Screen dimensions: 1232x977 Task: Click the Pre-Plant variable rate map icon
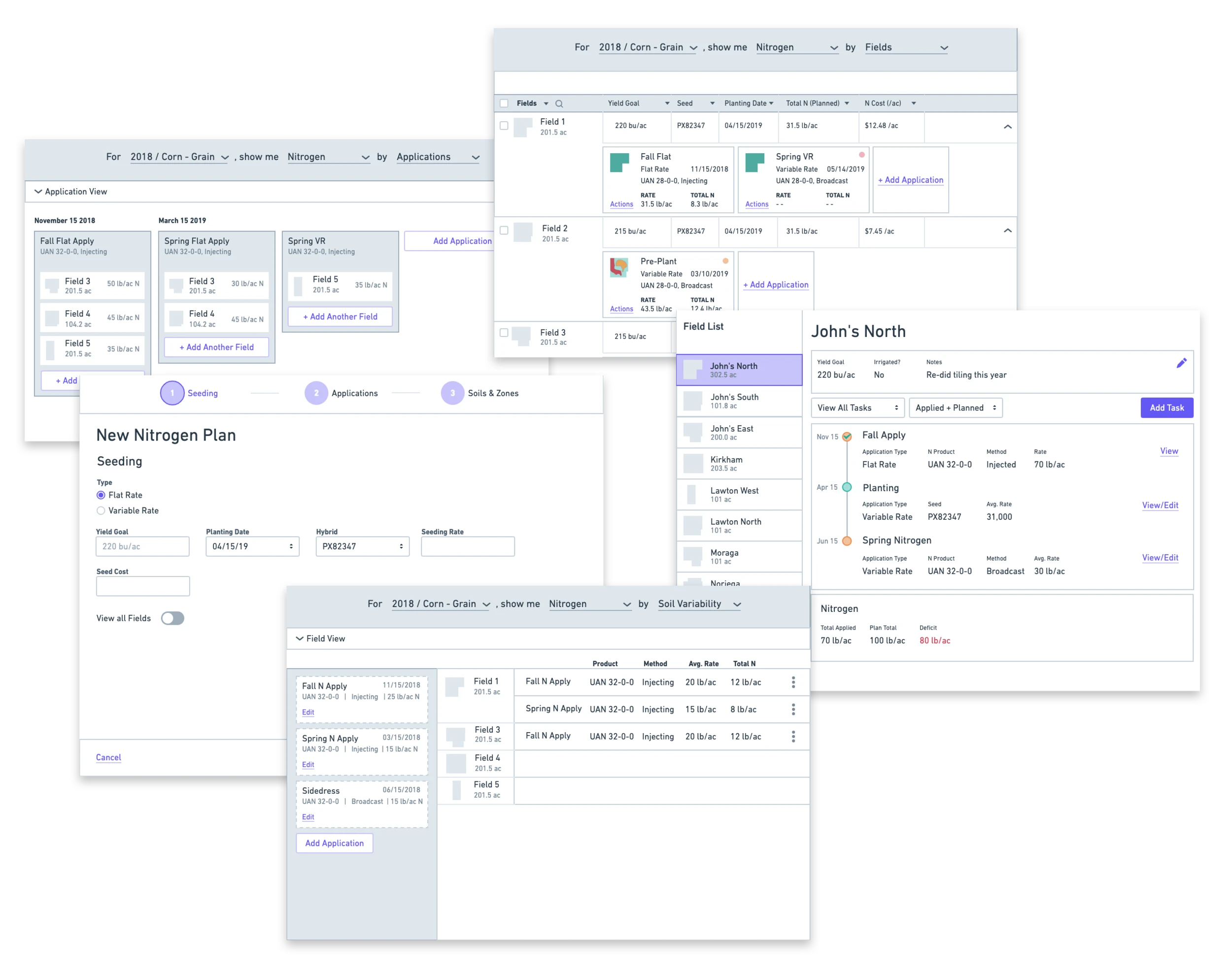619,267
